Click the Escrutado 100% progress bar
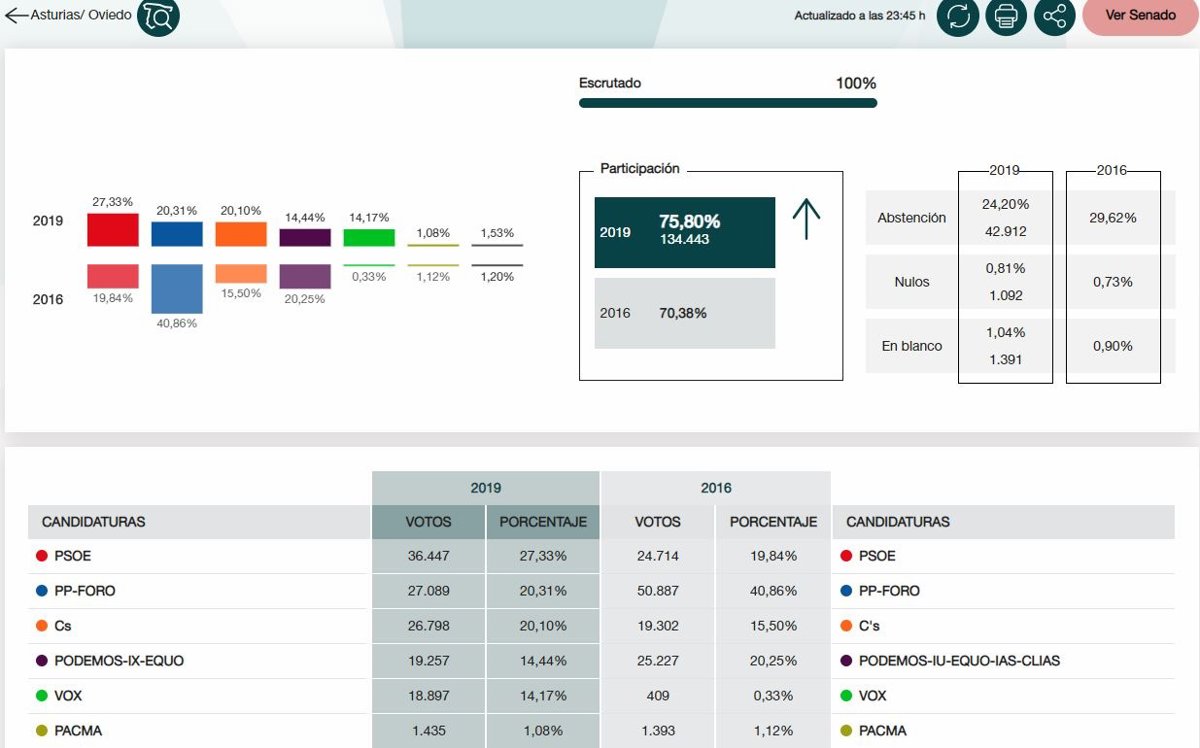 (727, 103)
